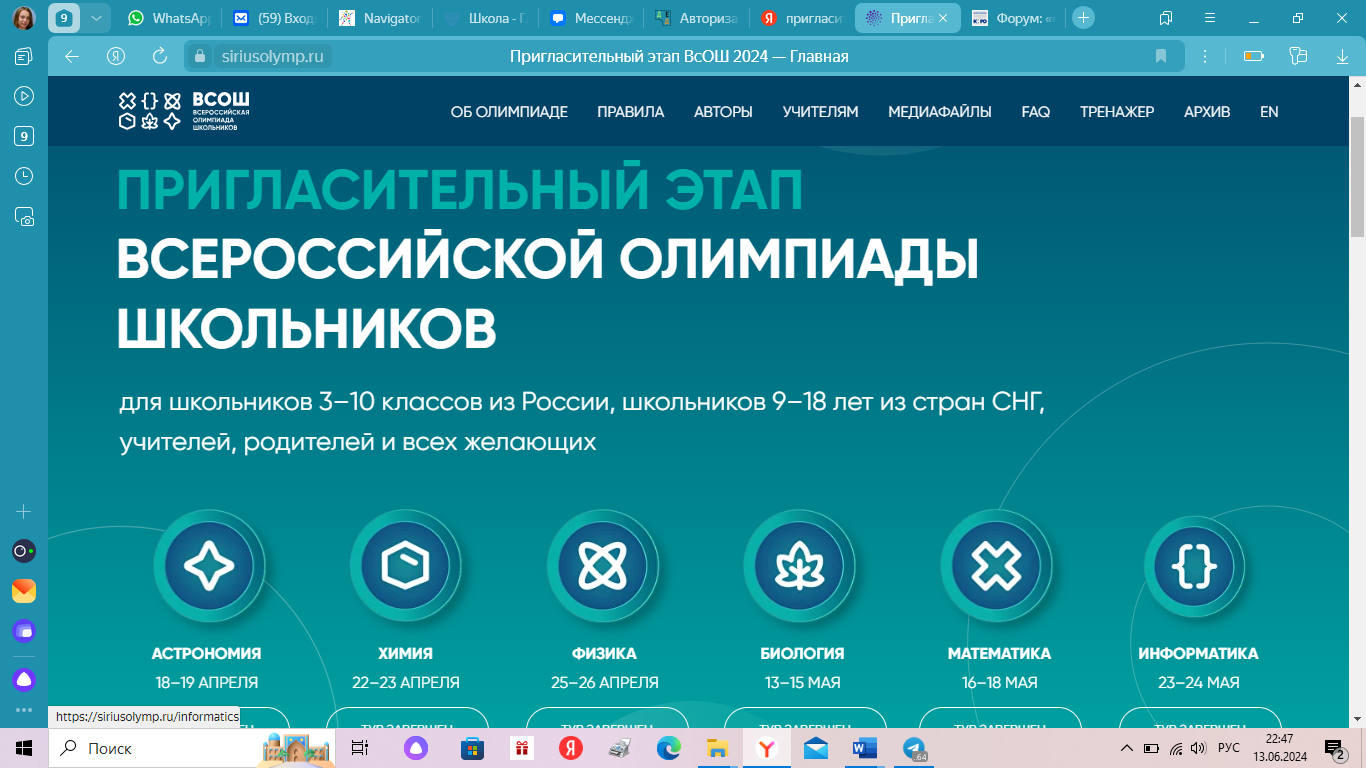Open the Windows notification center

[x=1334, y=748]
